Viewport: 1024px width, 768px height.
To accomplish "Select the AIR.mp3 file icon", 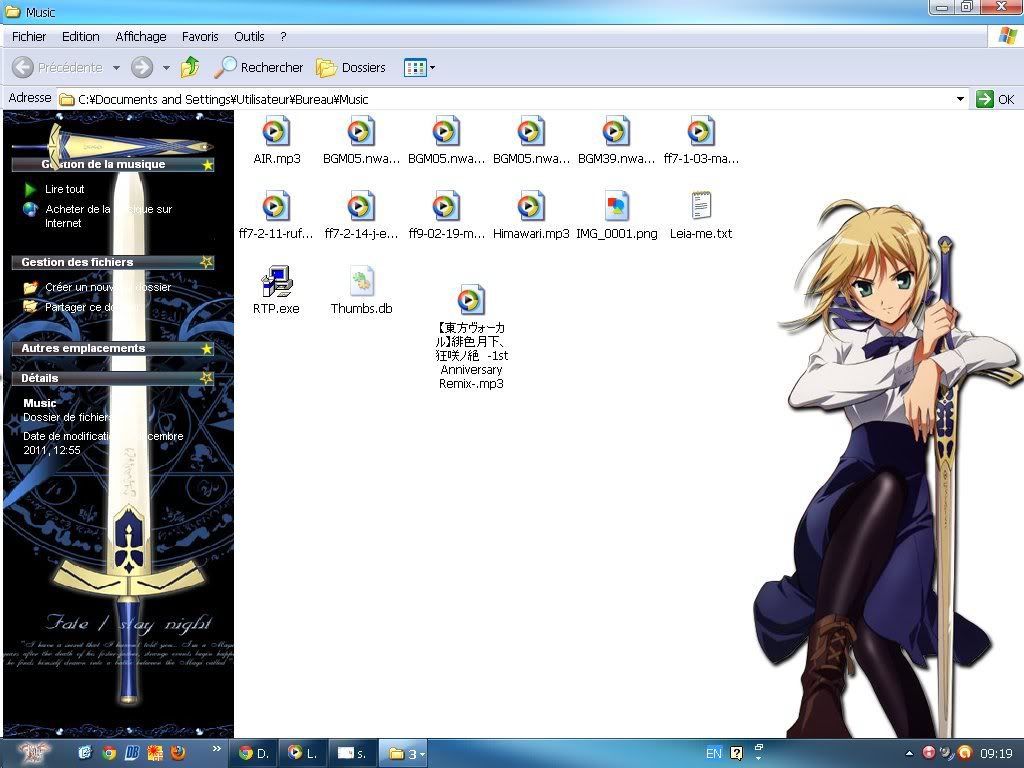I will tap(276, 131).
